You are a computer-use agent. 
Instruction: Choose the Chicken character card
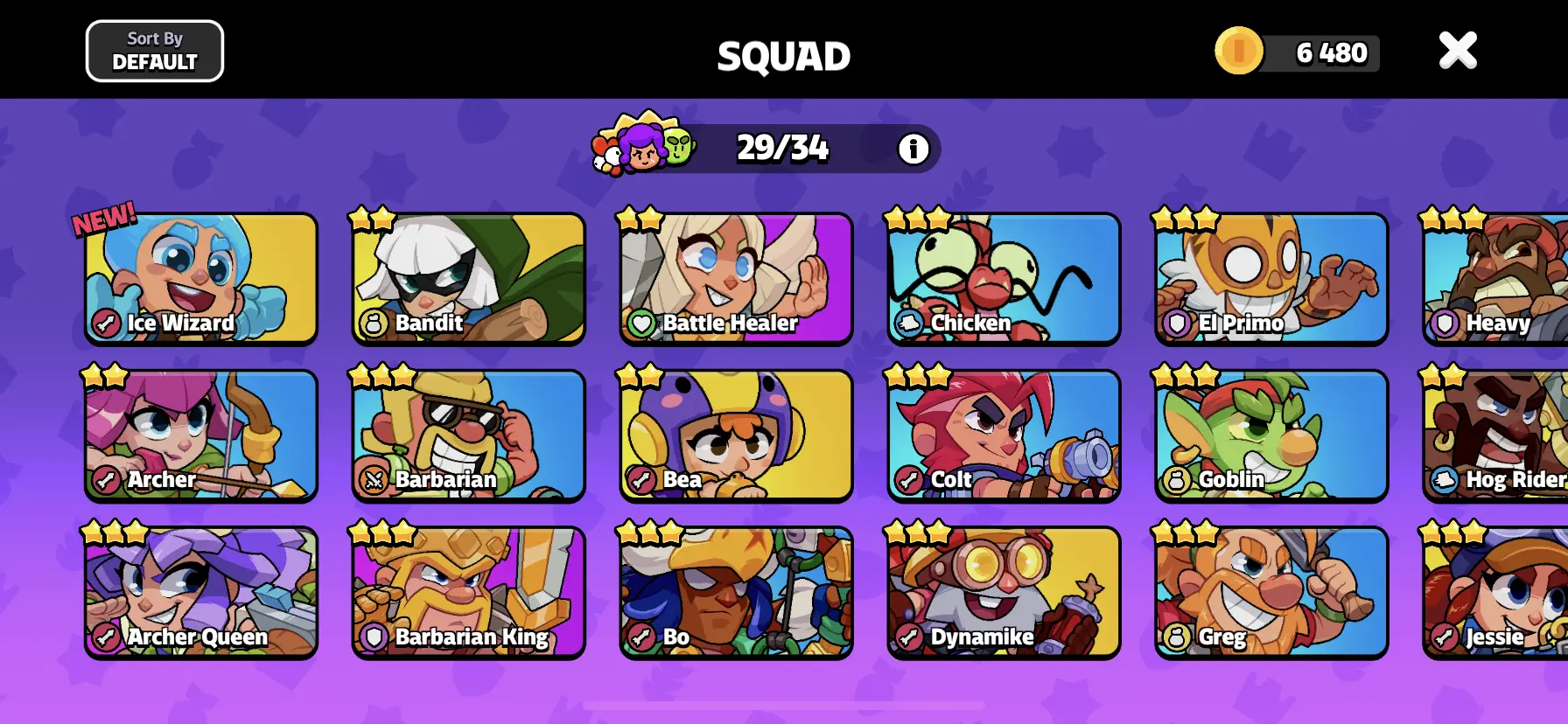coord(1004,278)
